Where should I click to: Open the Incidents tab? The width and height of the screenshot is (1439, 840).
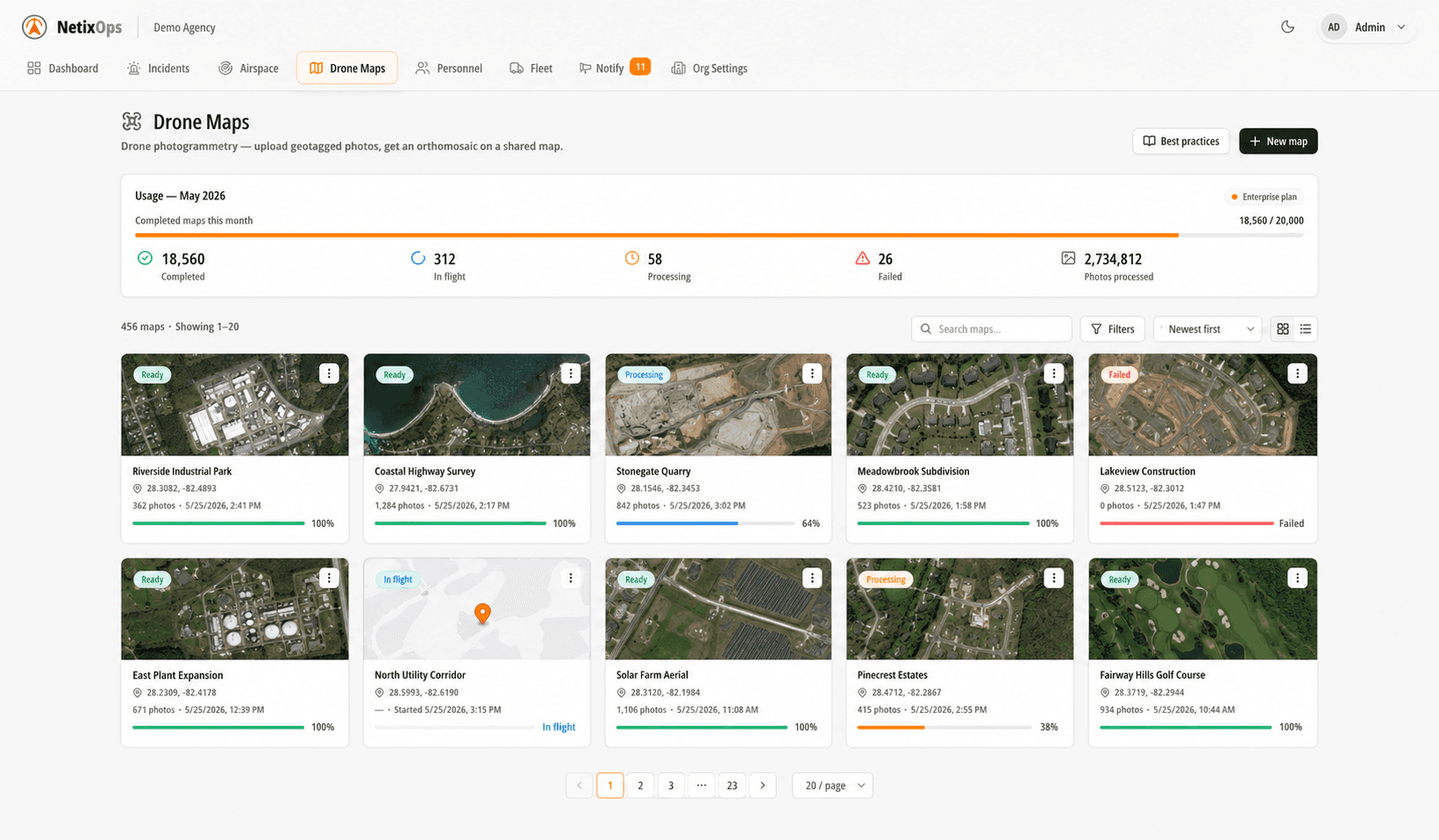158,68
